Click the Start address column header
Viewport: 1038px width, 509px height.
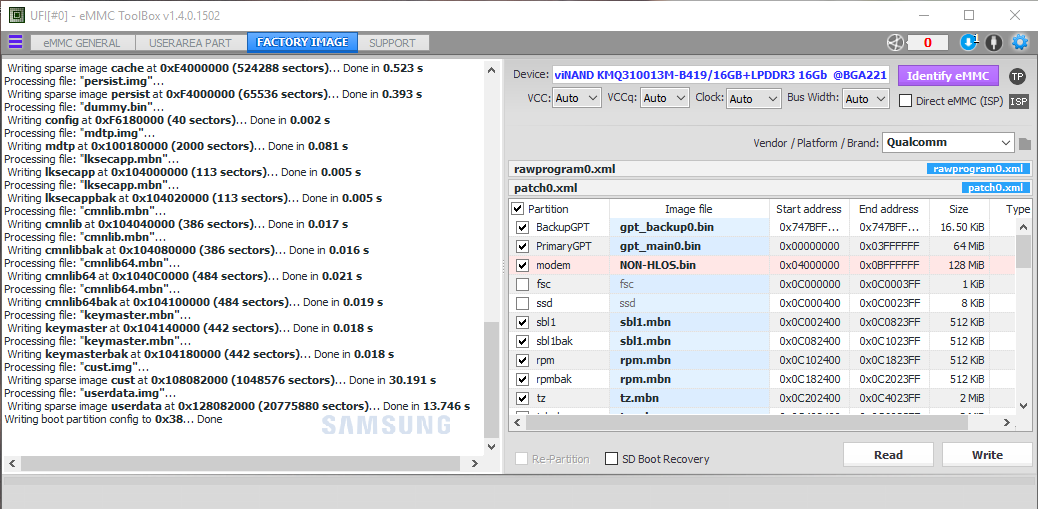click(809, 208)
